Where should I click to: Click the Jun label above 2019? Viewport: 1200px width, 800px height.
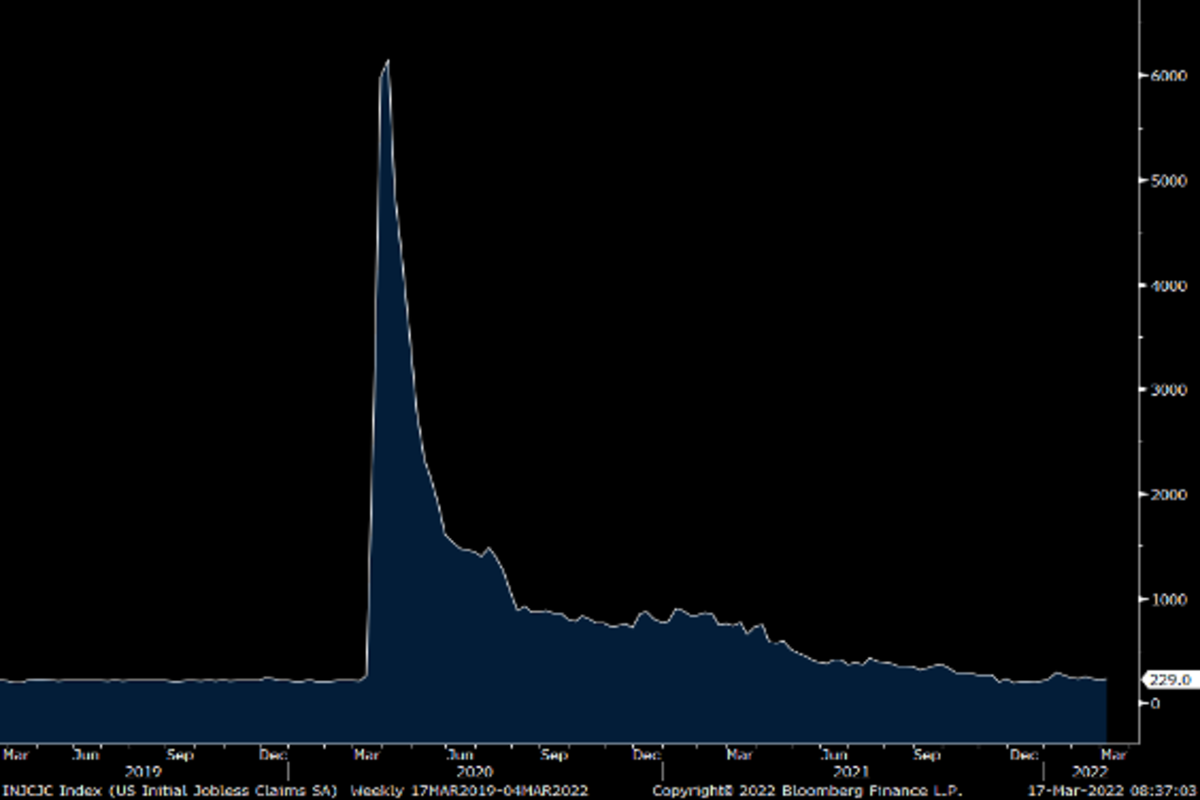88,755
